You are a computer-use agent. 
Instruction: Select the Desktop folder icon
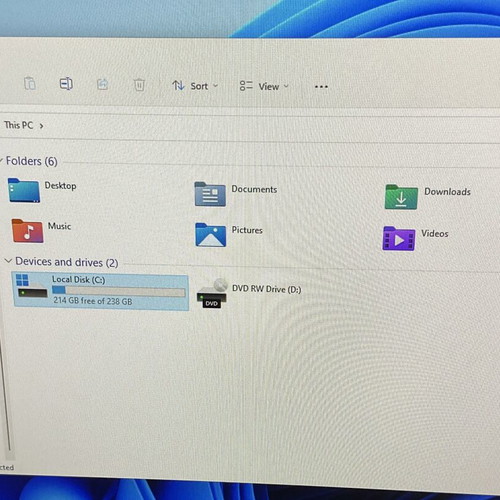[x=24, y=190]
